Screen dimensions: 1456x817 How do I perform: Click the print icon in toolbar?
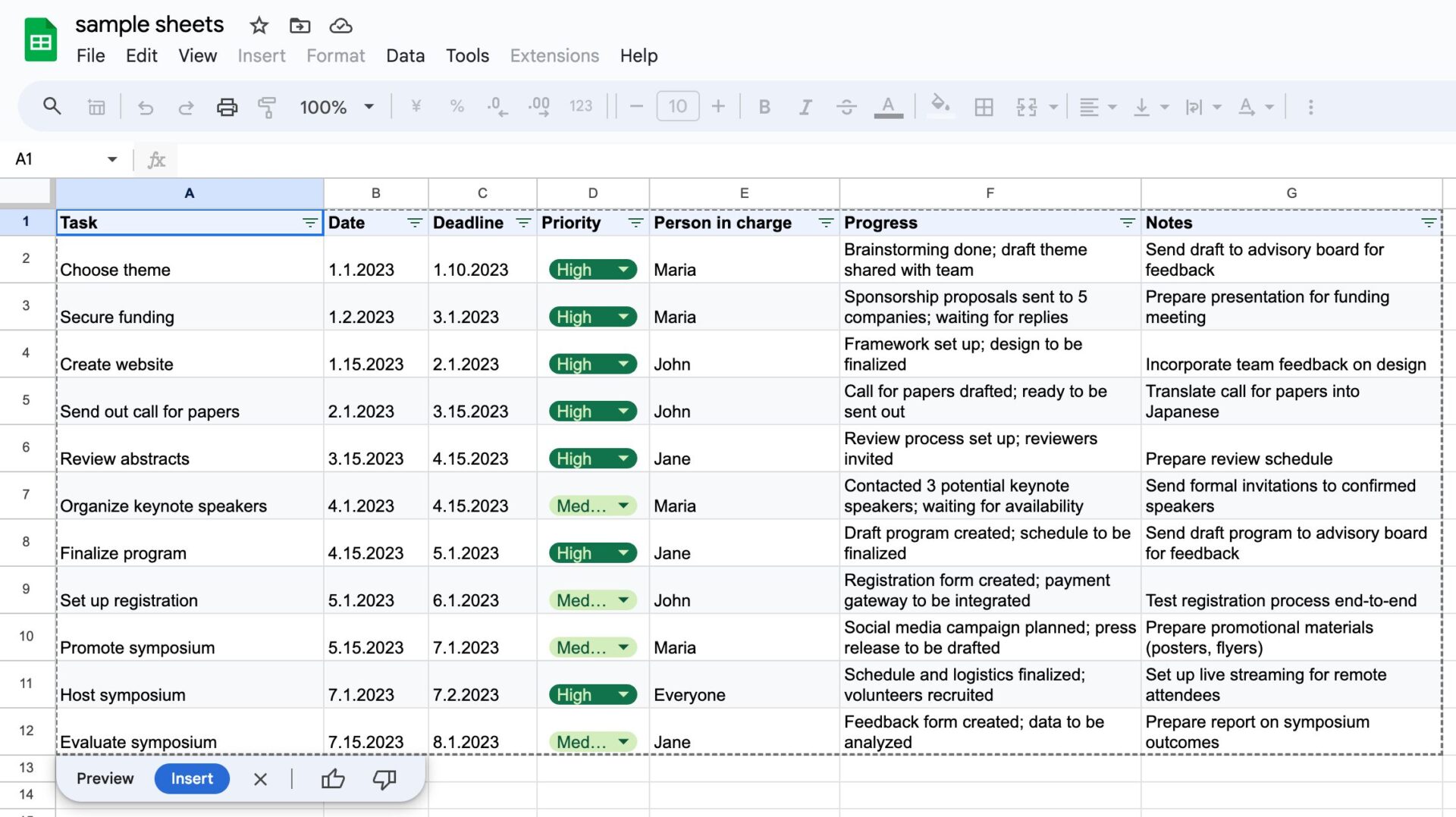[x=227, y=107]
